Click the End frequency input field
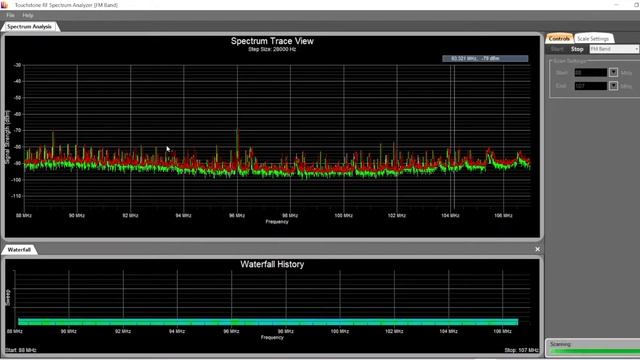 (x=591, y=86)
